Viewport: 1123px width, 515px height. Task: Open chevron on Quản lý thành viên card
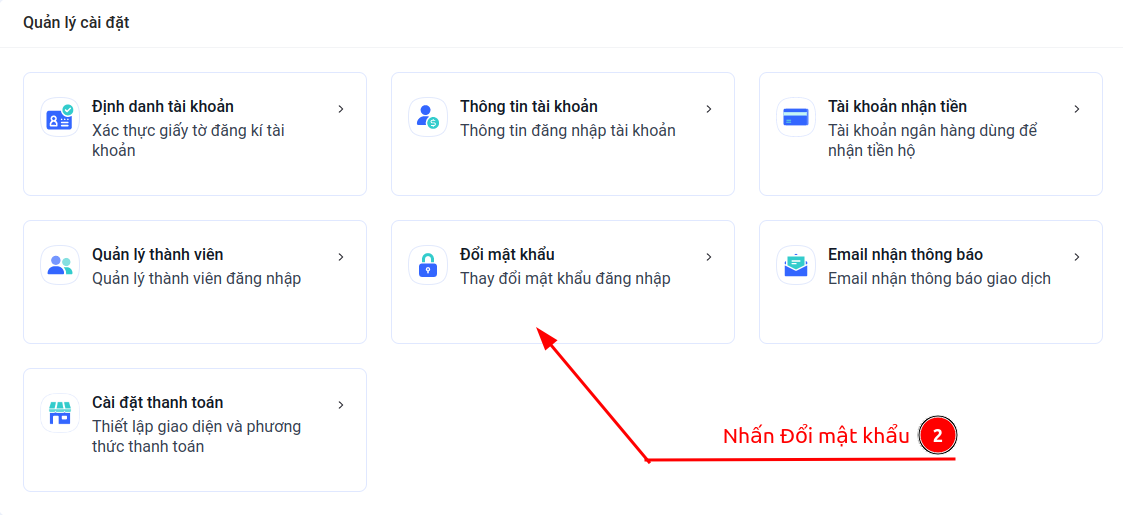click(x=341, y=256)
